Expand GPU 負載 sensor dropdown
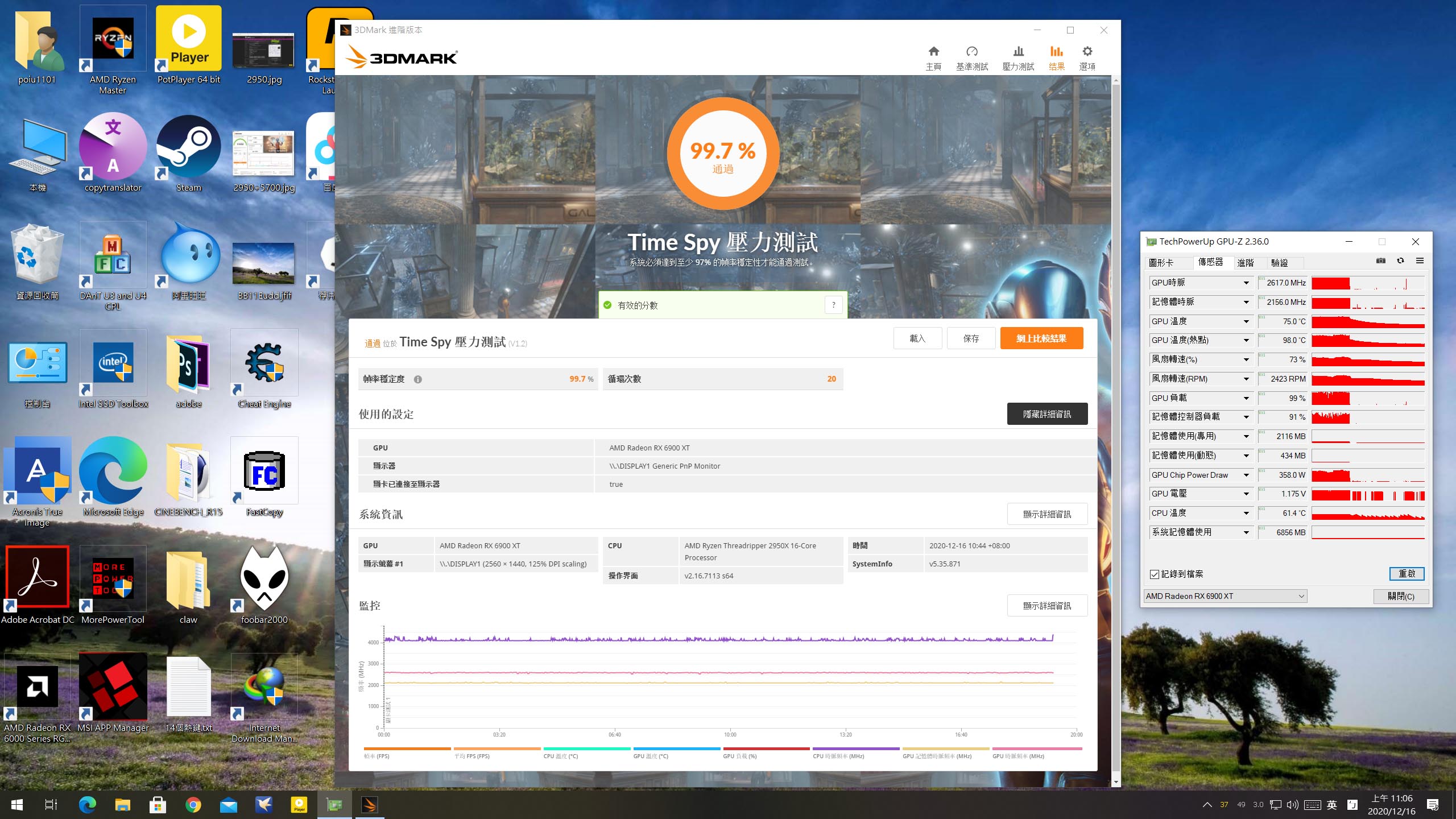Image resolution: width=1456 pixels, height=819 pixels. pos(1246,398)
